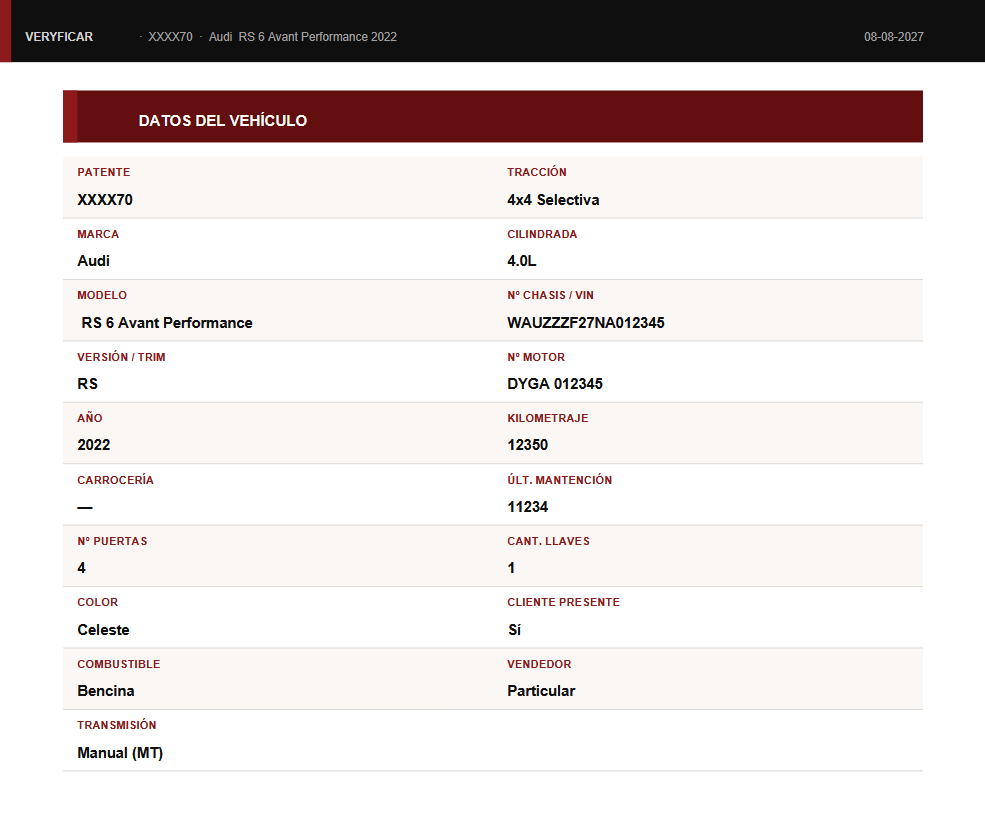
Task: Select the empty dash value under CARROCERÍA
Action: 85,507
